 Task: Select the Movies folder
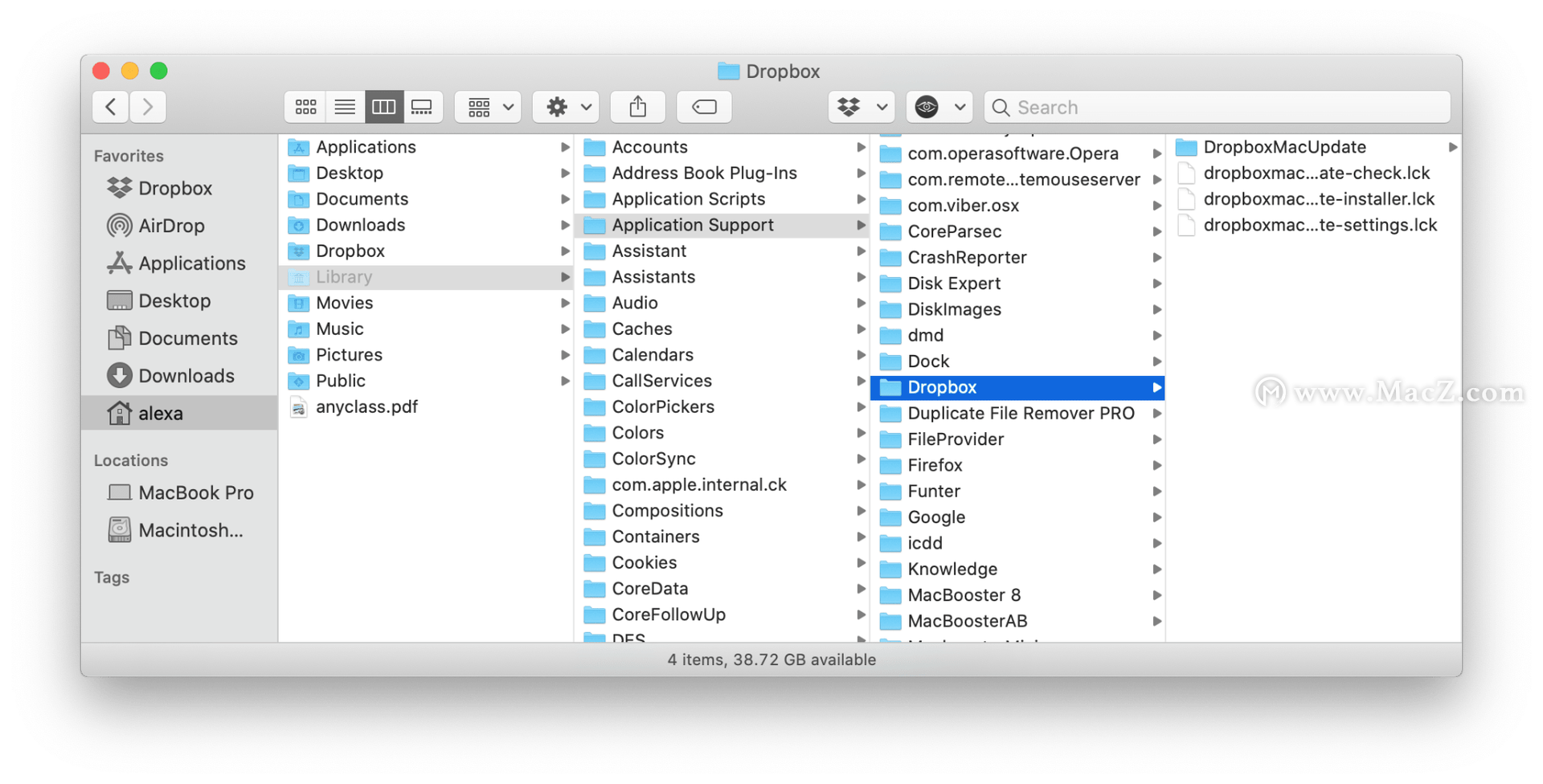(426, 303)
